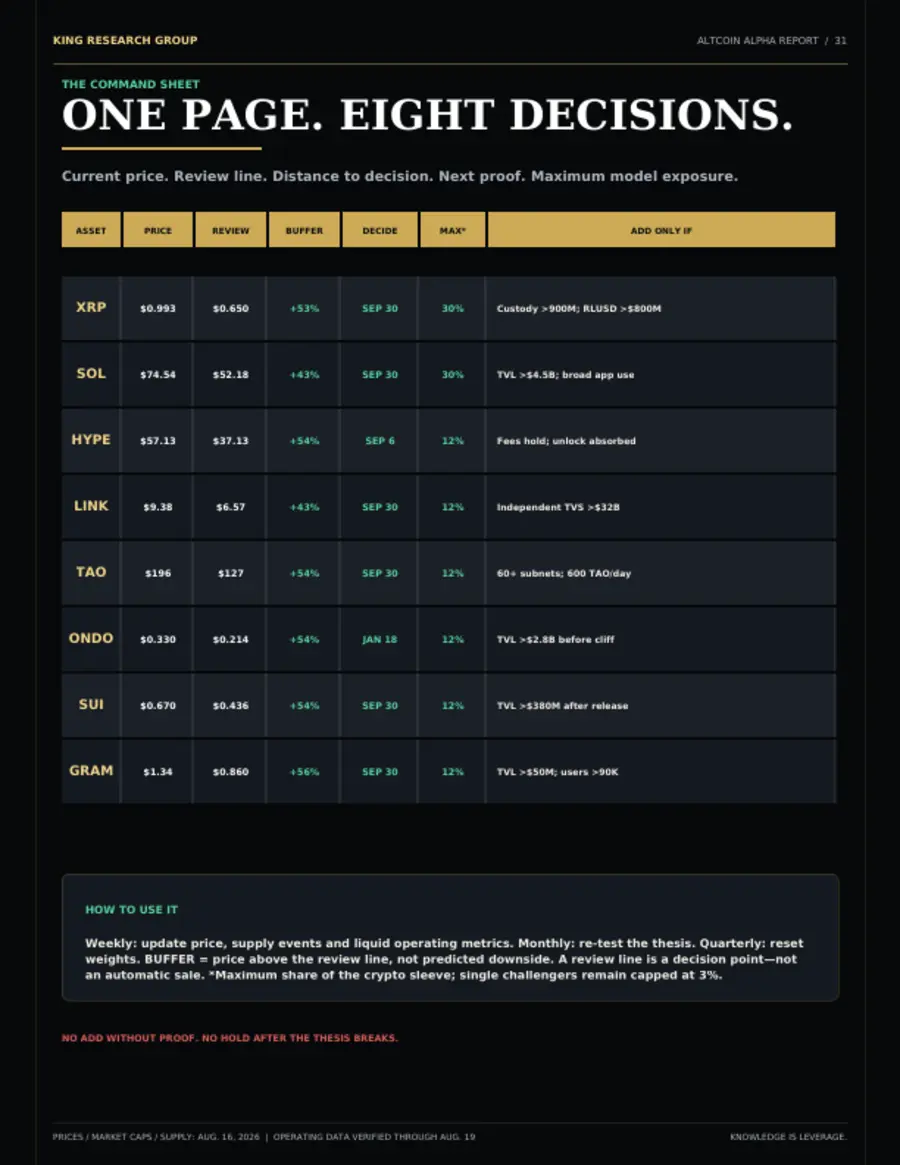This screenshot has height=1165, width=900.
Task: Click LINK review line $6.57
Action: pyautogui.click(x=230, y=507)
